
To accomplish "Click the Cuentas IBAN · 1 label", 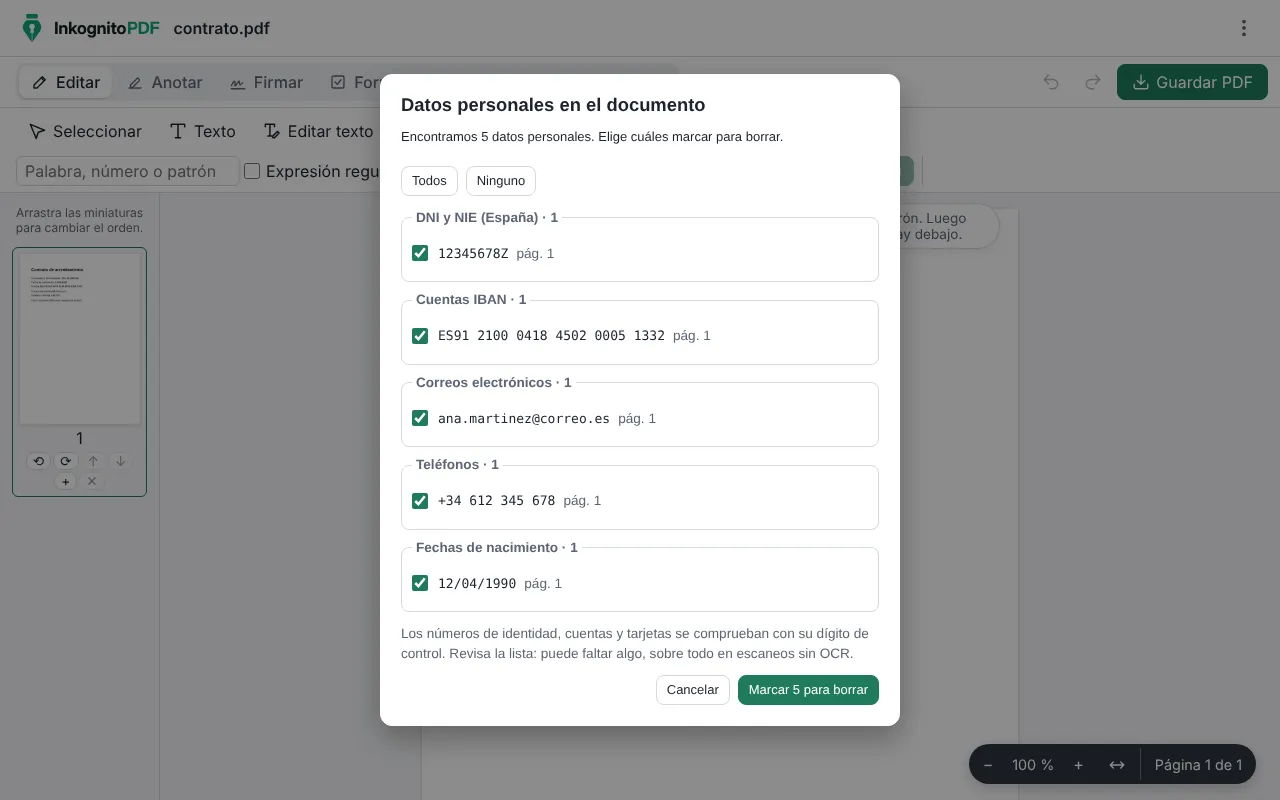I will tap(471, 299).
